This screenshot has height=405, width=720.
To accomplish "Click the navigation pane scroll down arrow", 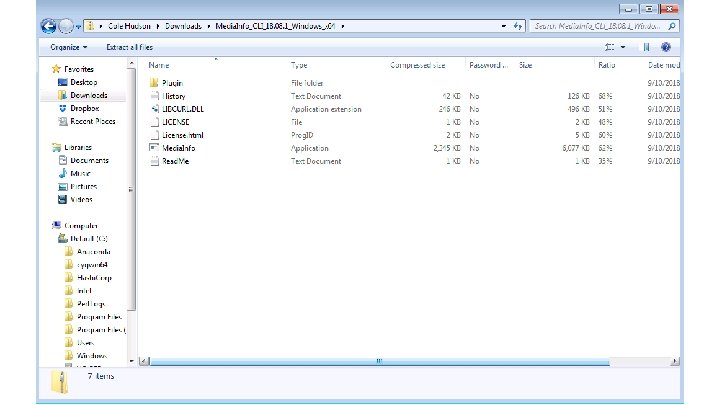I will [x=131, y=361].
